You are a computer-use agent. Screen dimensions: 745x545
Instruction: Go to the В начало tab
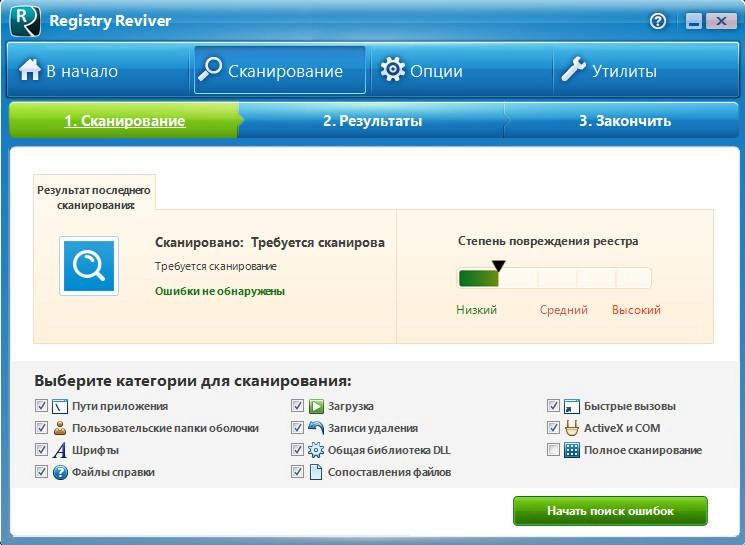(x=98, y=70)
